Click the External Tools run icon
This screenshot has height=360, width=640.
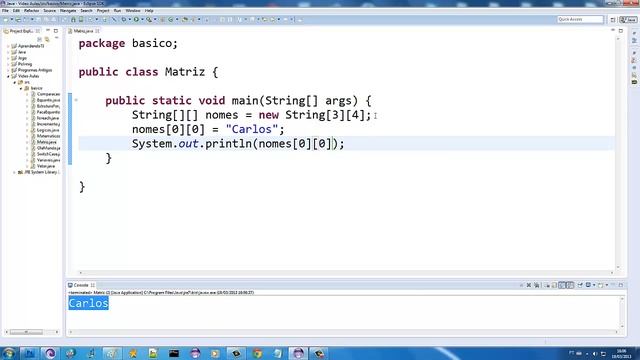tap(149, 20)
